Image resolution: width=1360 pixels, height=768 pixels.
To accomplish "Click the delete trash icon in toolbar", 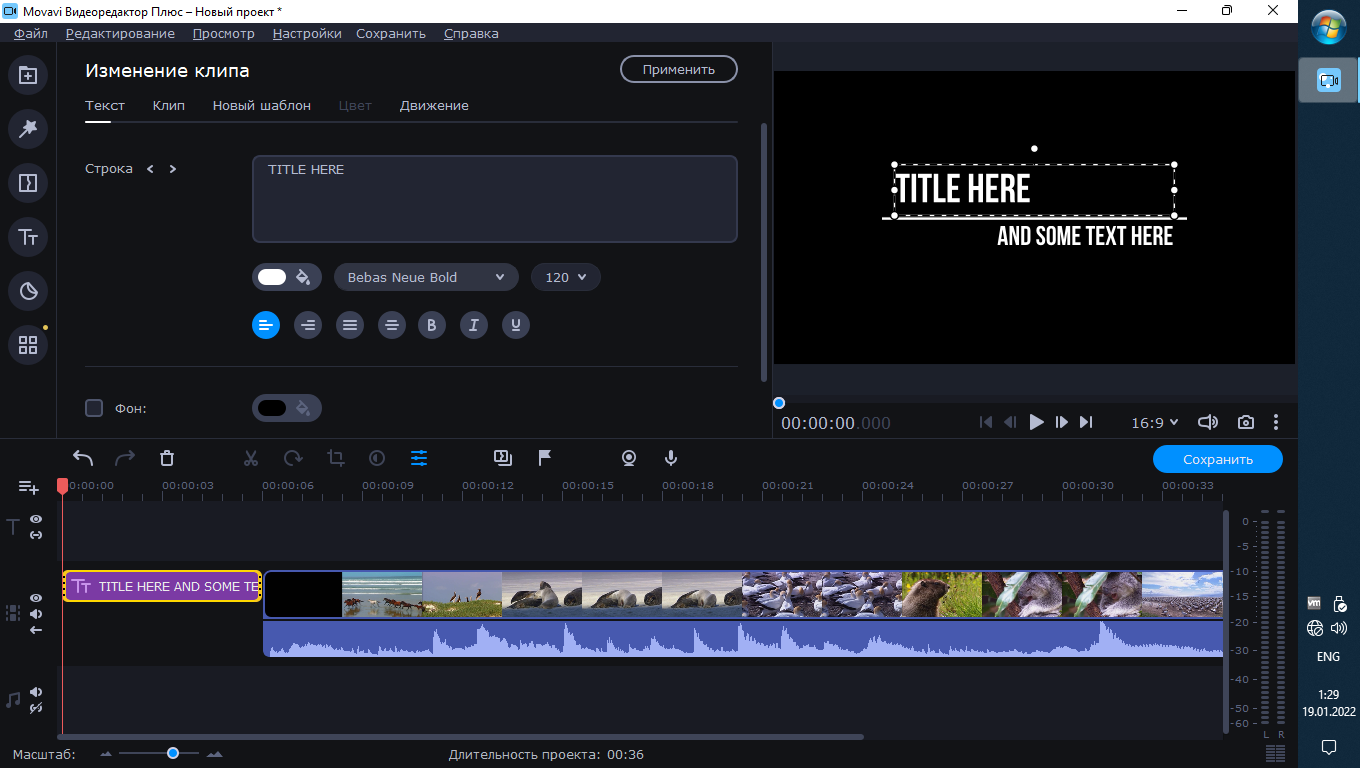I will [x=167, y=458].
